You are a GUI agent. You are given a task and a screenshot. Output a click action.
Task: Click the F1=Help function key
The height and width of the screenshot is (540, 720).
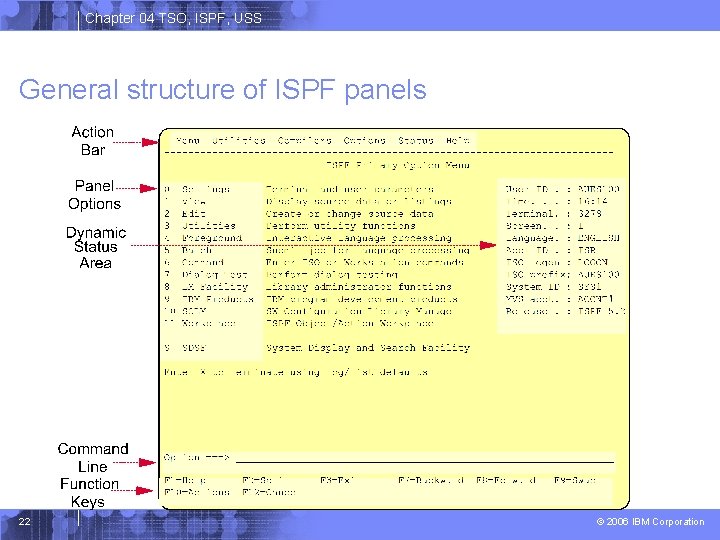[185, 480]
